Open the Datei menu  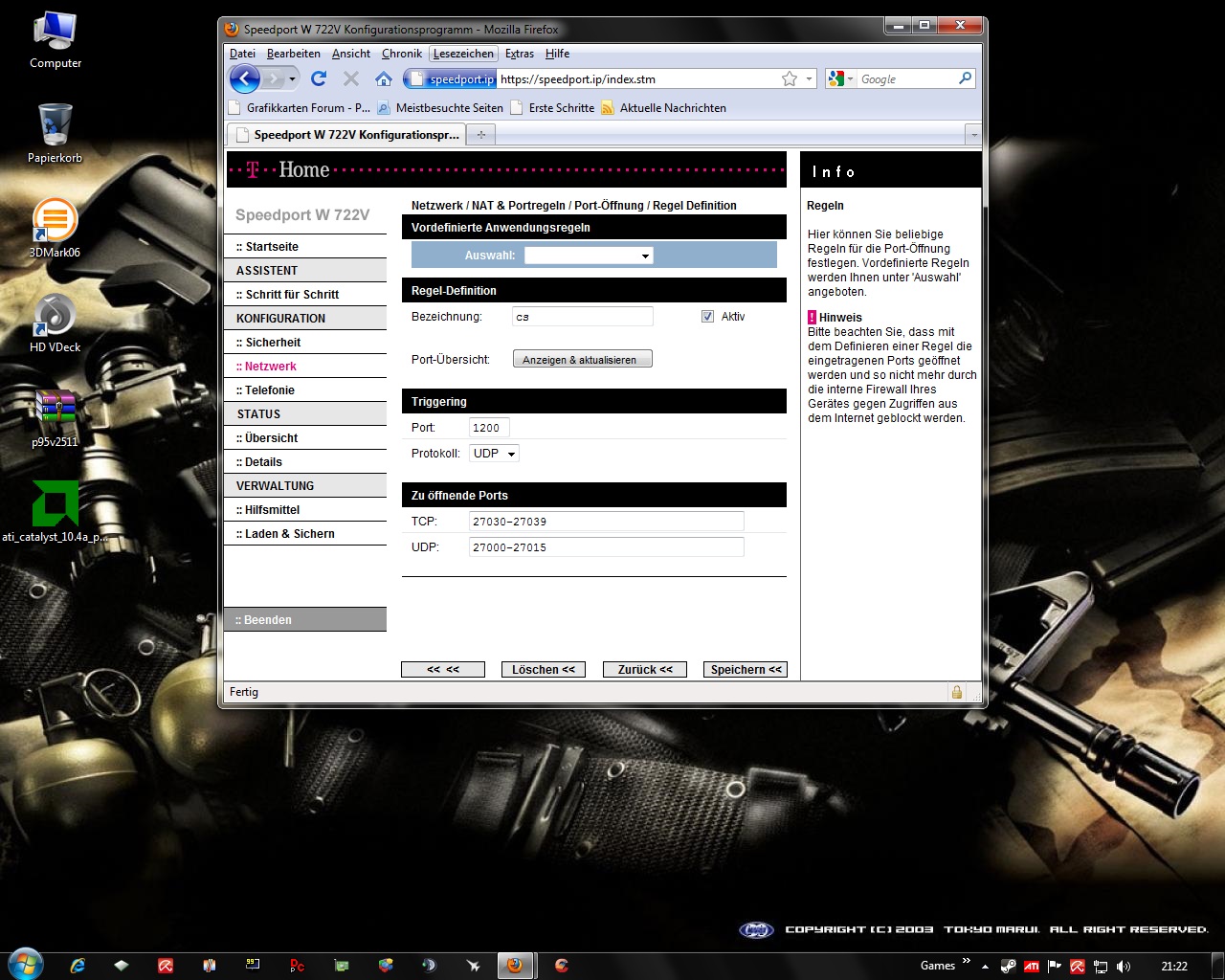point(242,54)
